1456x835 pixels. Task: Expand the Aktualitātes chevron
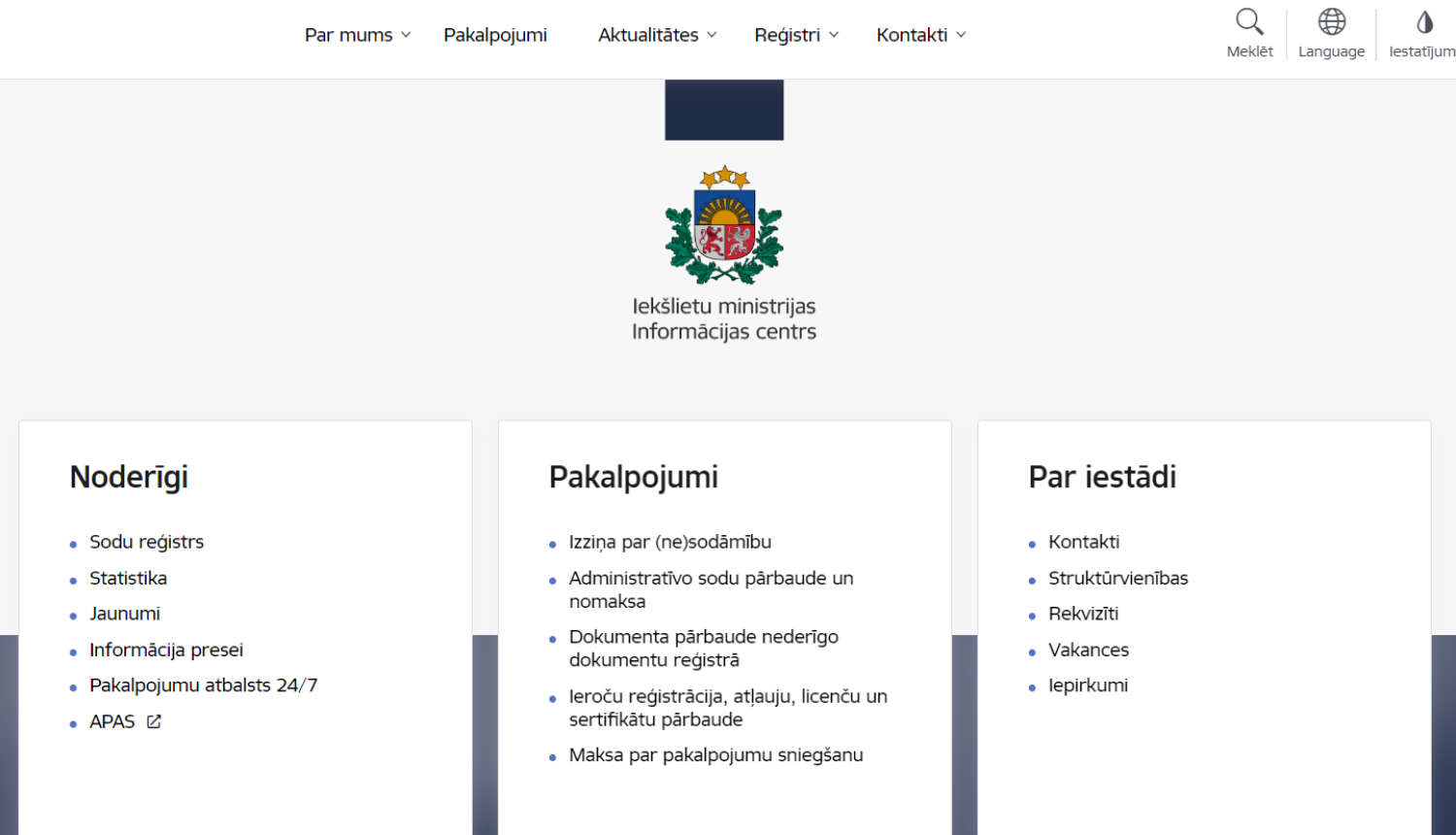pos(711,35)
